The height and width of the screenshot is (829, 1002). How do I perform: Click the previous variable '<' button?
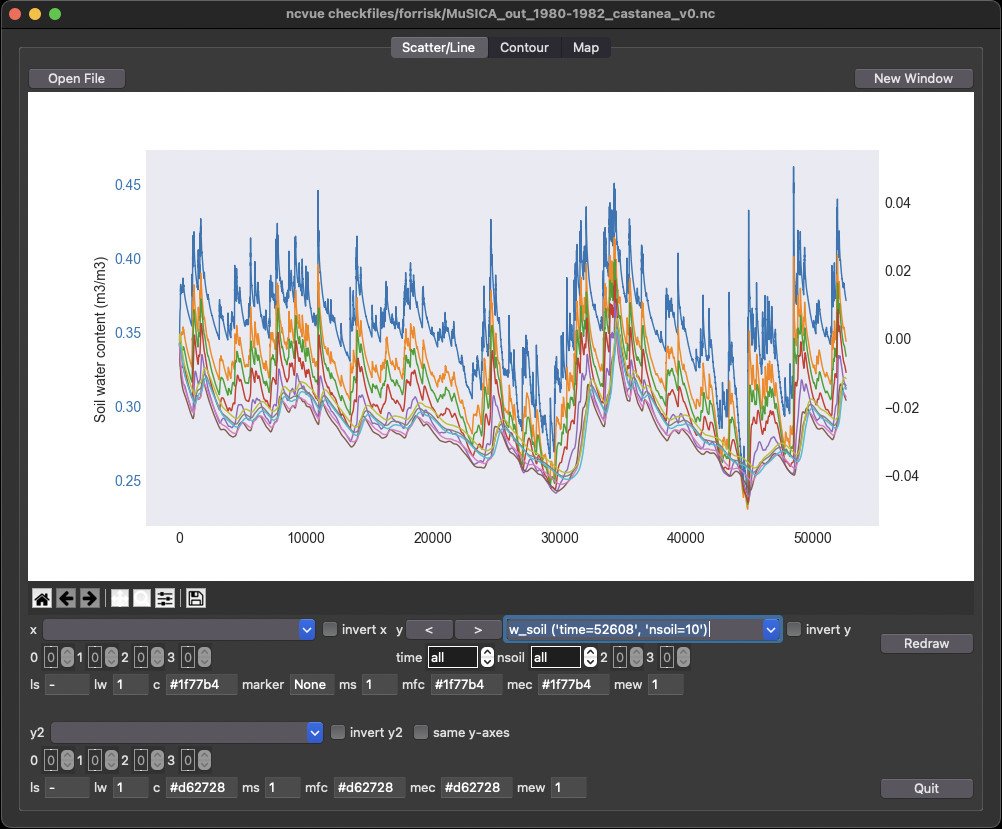pyautogui.click(x=429, y=630)
